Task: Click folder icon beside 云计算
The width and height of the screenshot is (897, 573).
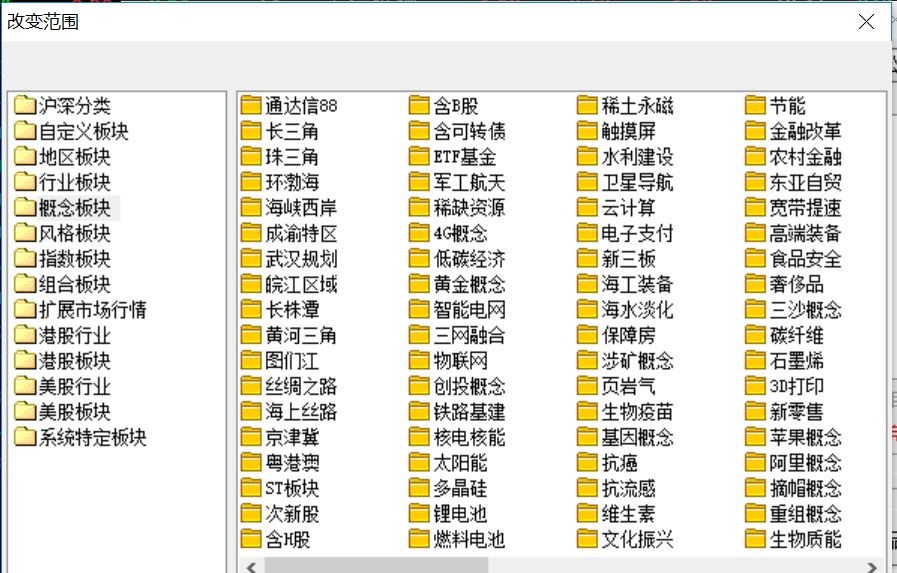Action: [x=587, y=208]
